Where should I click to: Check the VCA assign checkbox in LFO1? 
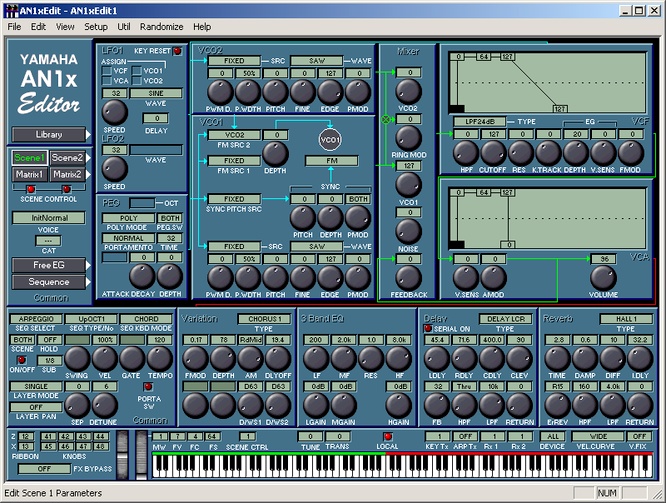tap(107, 80)
